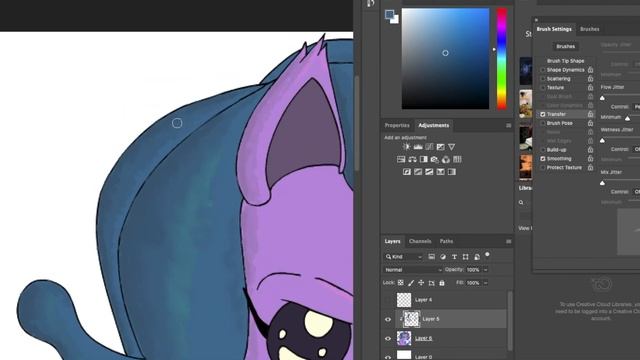Click prevent artboard auto-nesting lock icon
This screenshot has width=640, height=360.
tap(431, 283)
